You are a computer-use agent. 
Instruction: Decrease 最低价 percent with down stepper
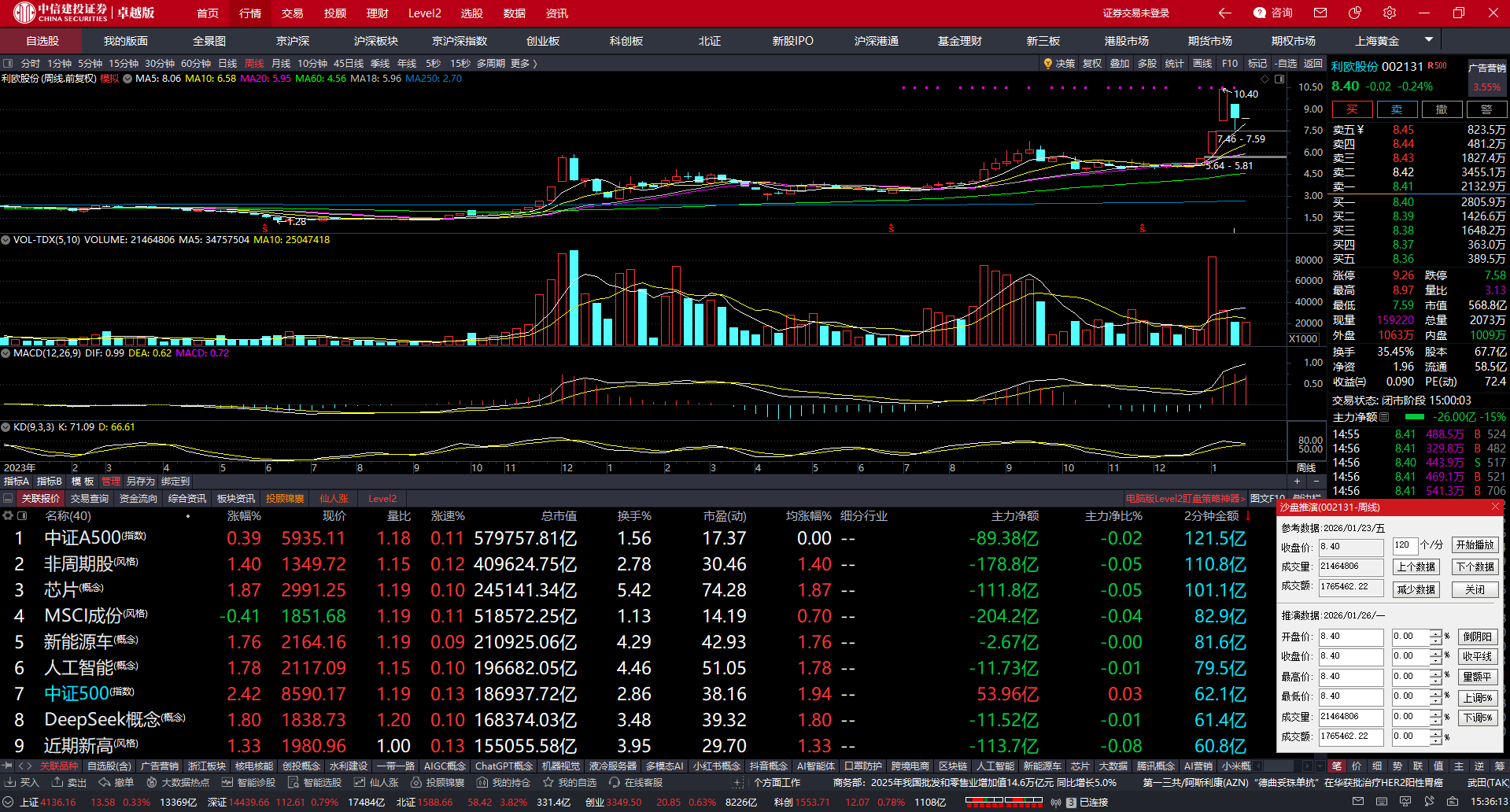pos(1436,700)
